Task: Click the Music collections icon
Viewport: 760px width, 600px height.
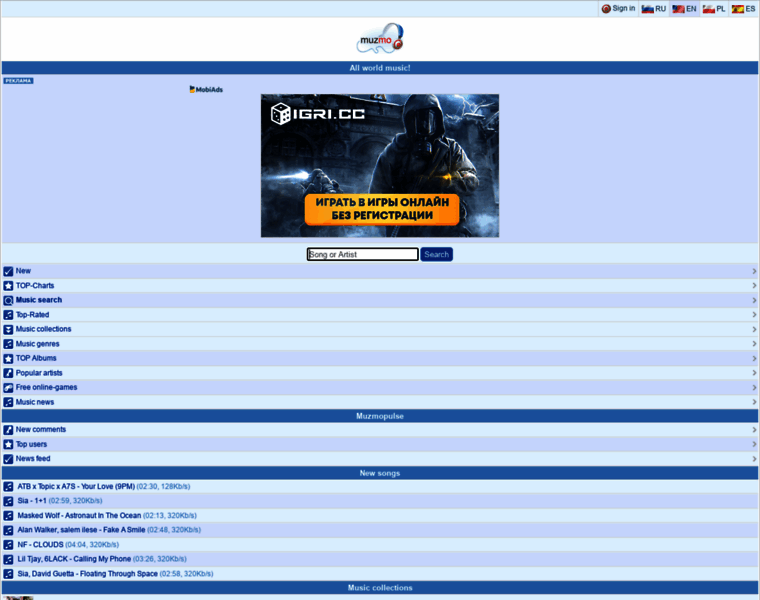Action: (8, 330)
